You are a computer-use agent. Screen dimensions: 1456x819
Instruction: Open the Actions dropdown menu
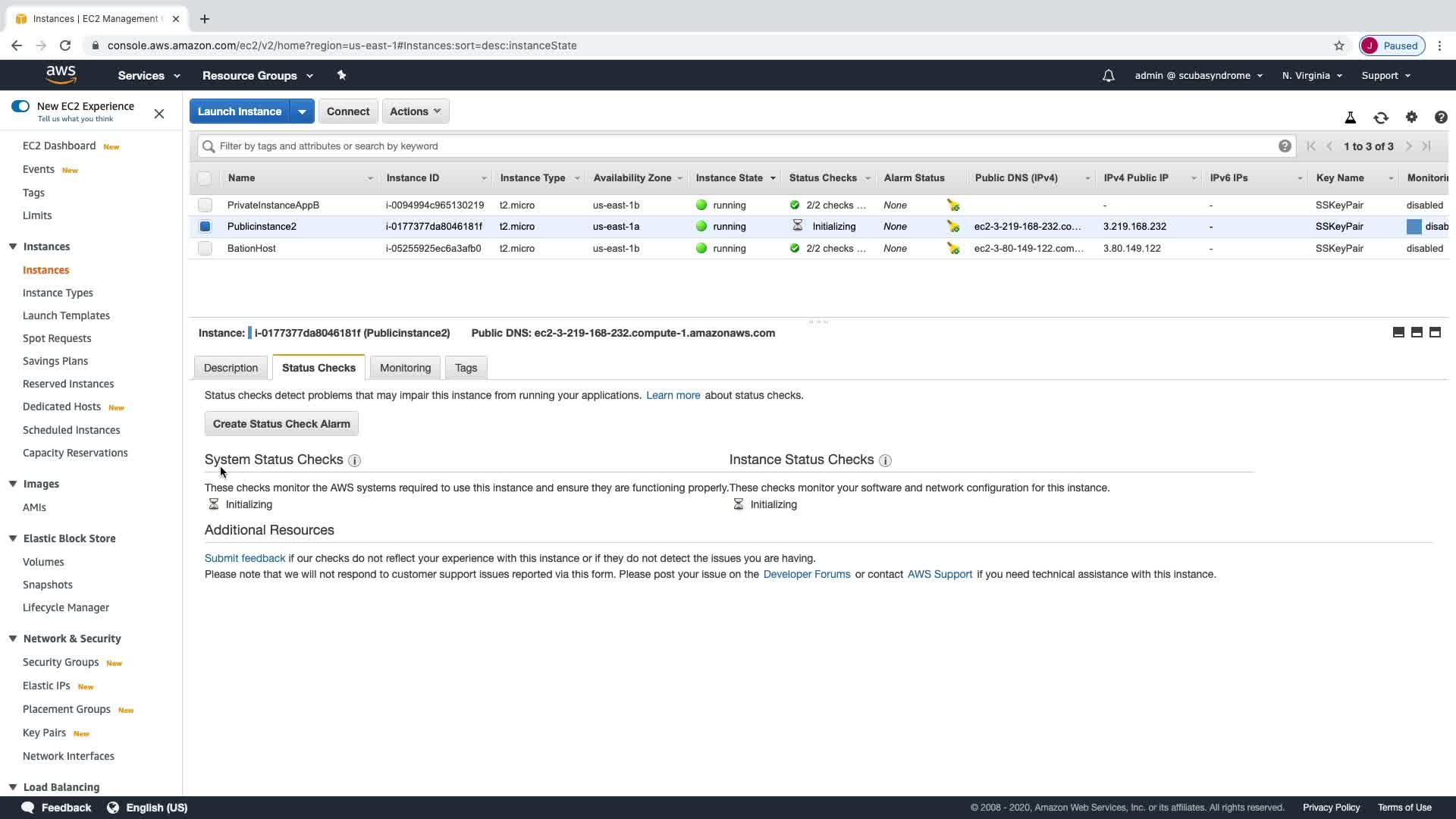pyautogui.click(x=416, y=111)
